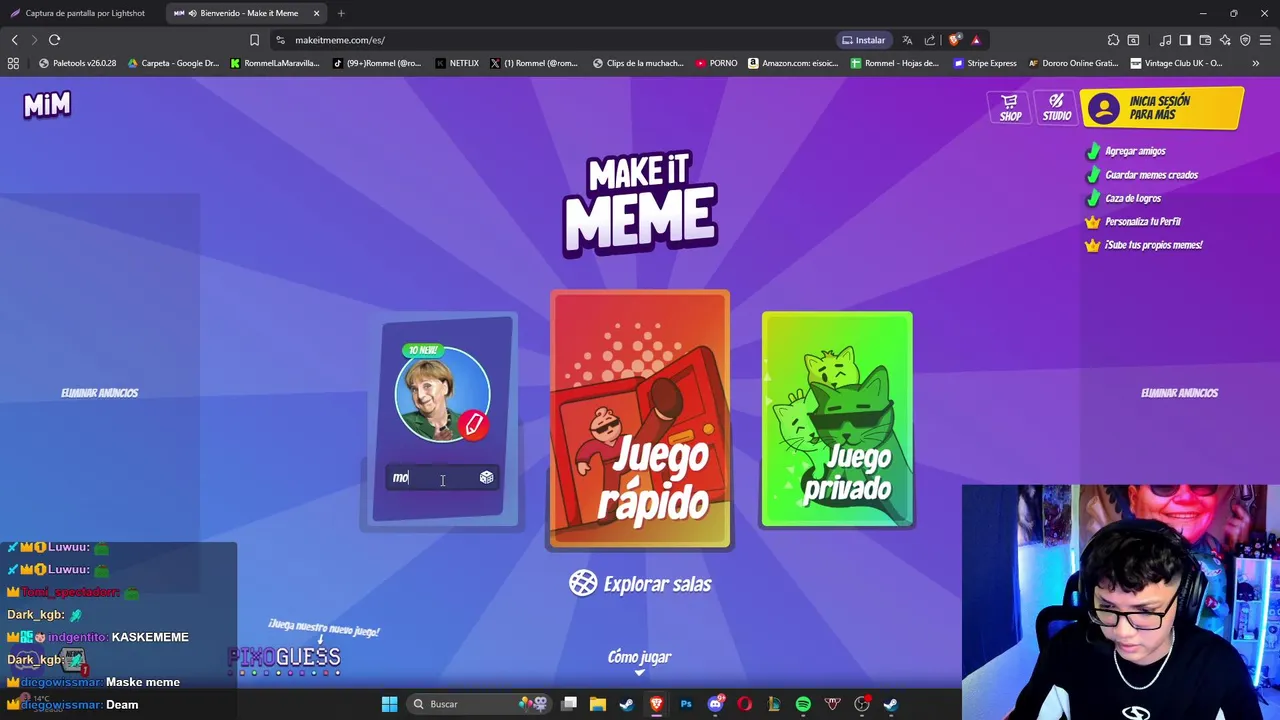
Task: Bookmark this page icon
Action: (254, 40)
